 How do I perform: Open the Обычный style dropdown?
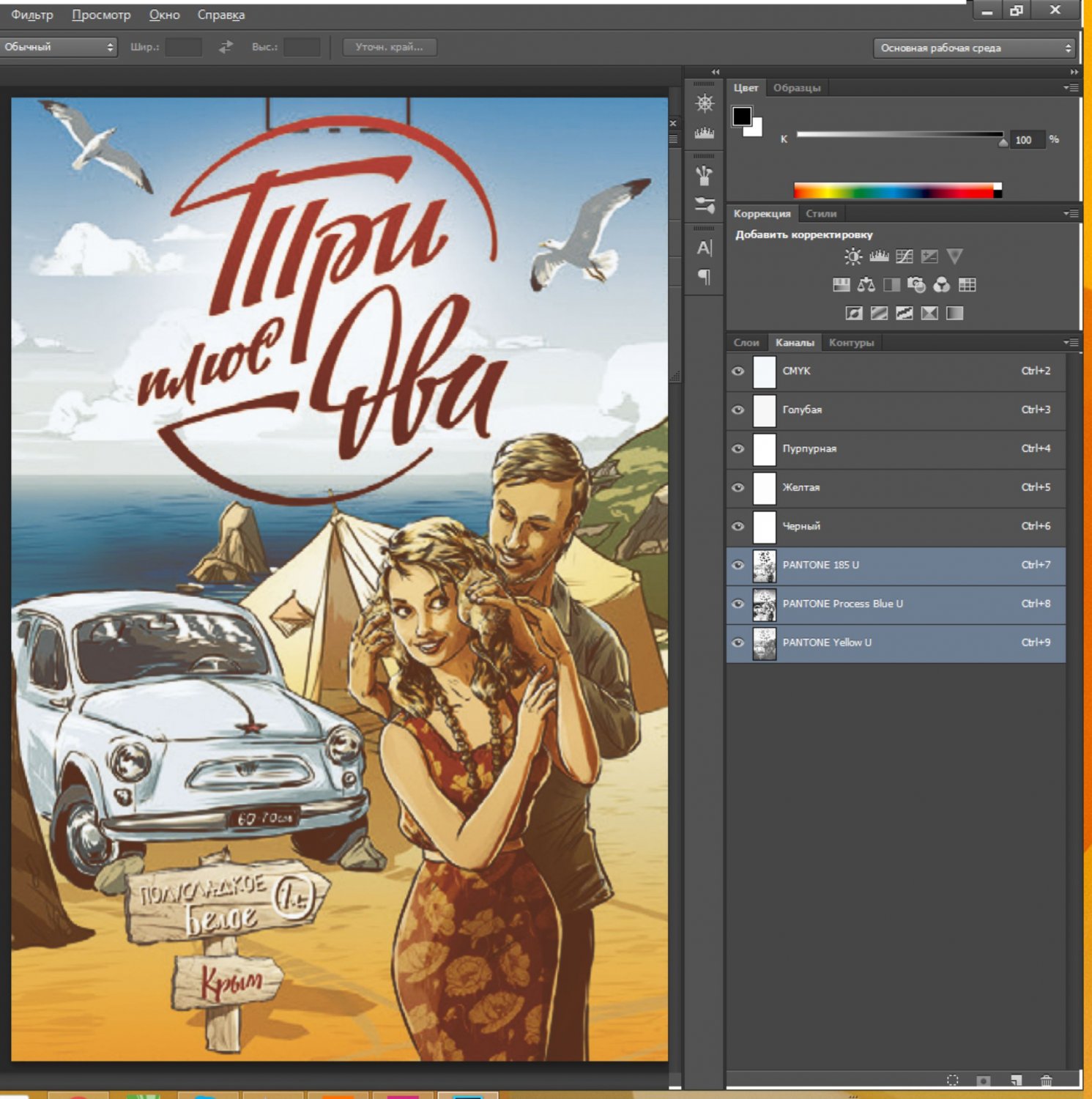pyautogui.click(x=59, y=47)
